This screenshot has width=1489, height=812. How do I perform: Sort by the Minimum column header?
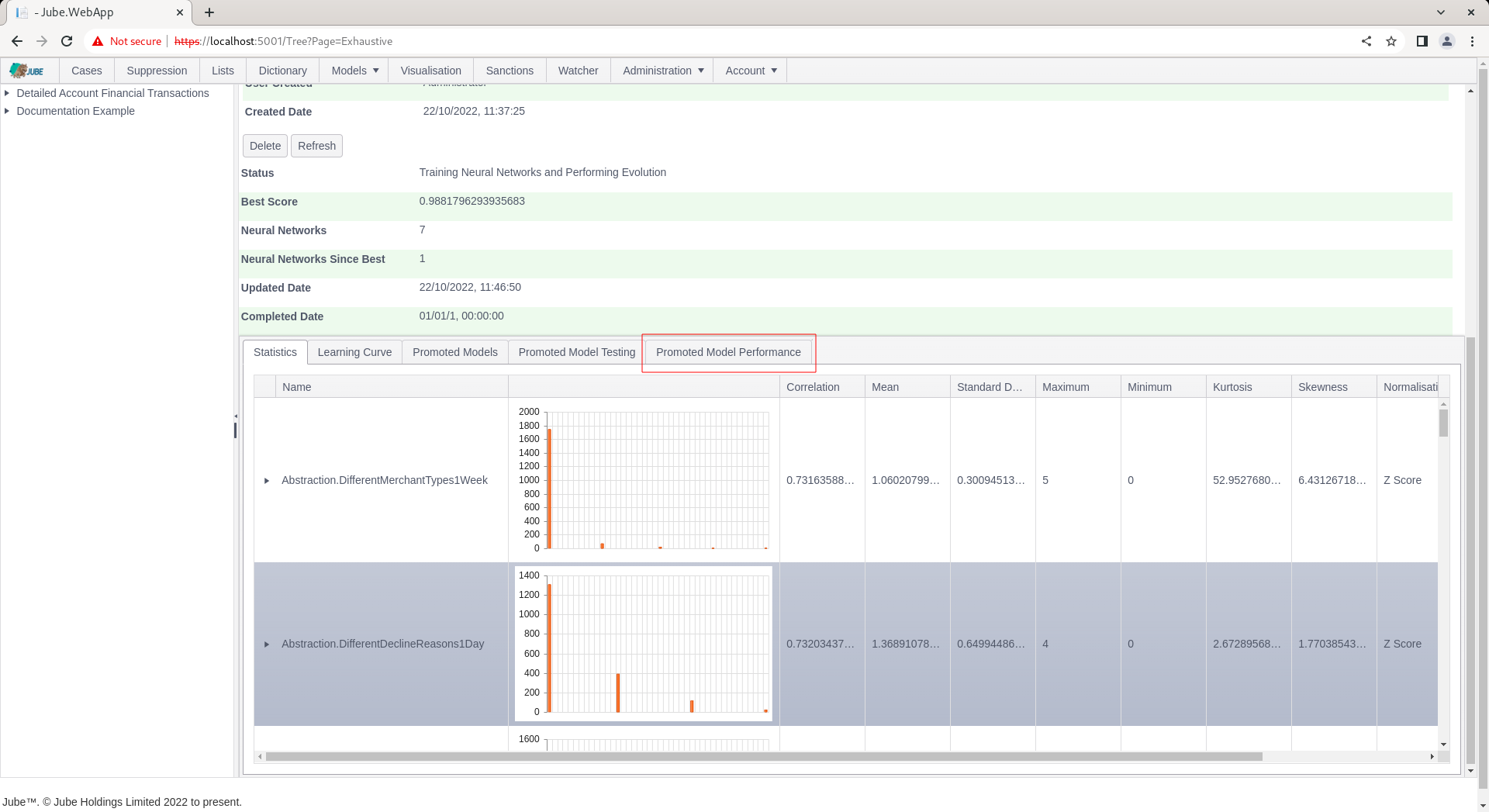pos(1163,387)
